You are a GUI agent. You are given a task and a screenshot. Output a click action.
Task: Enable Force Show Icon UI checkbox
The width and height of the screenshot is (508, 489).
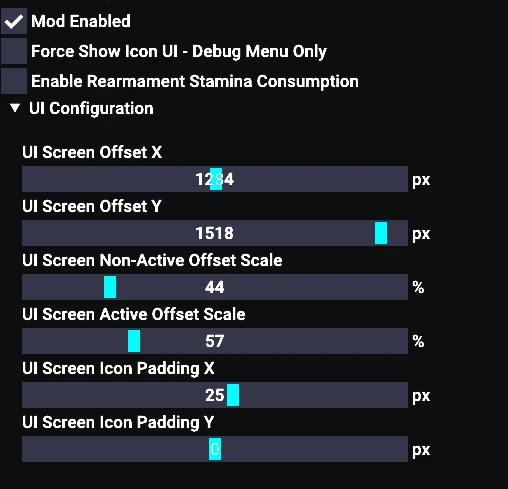tap(14, 51)
